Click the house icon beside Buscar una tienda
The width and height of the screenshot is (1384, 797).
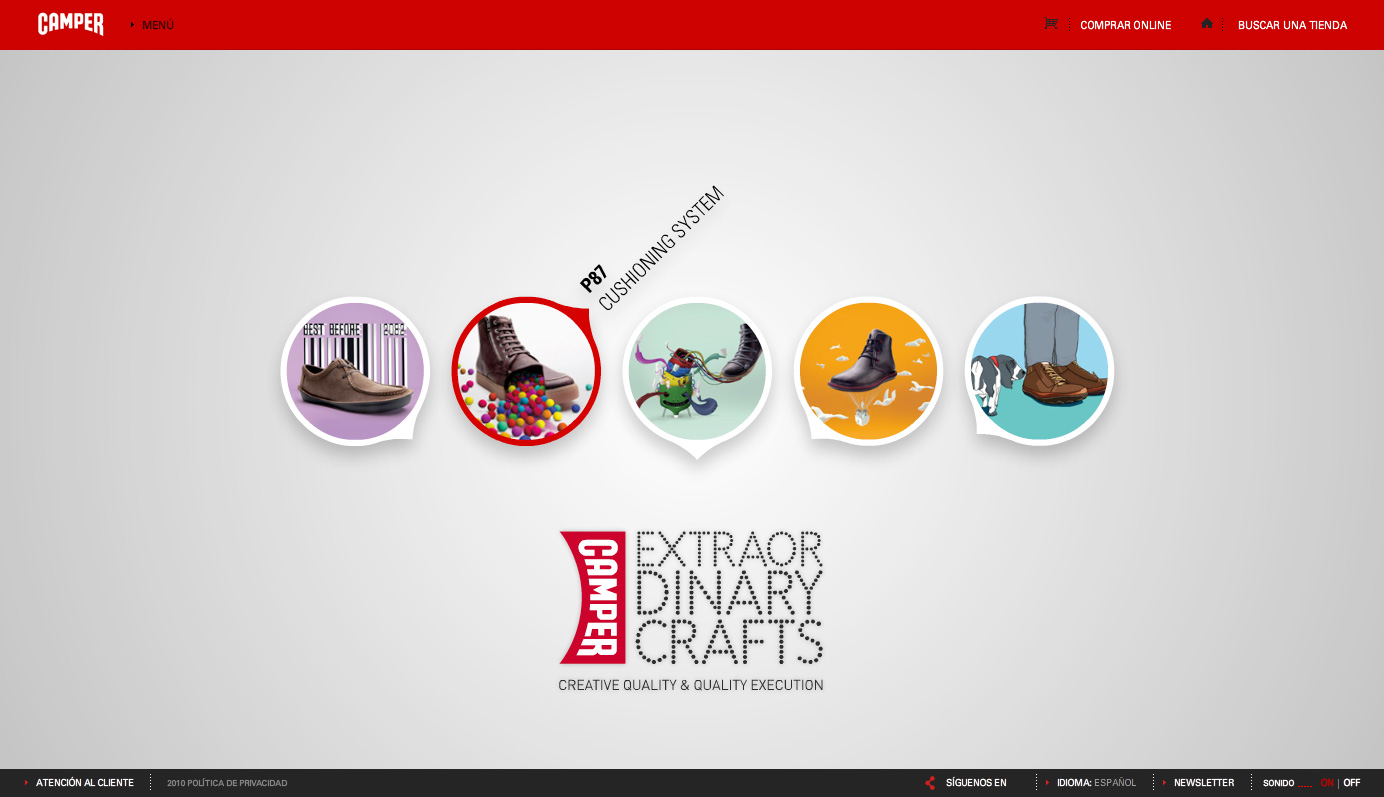[x=1207, y=23]
